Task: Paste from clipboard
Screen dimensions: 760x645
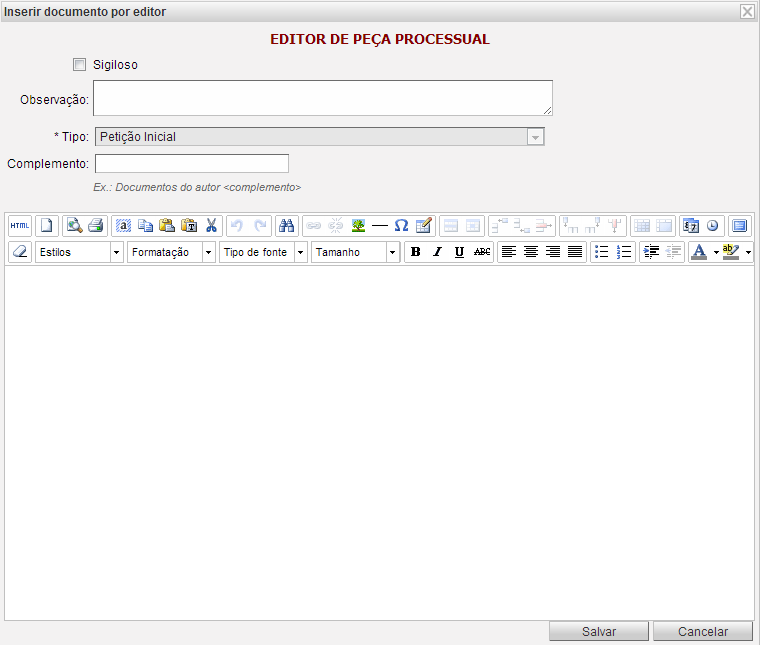Action: click(167, 226)
